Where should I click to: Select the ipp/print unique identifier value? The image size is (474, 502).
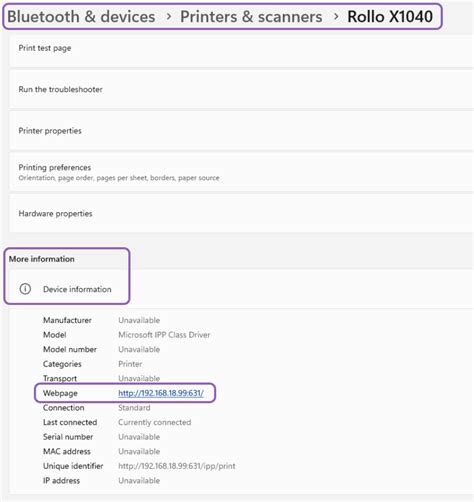(x=177, y=466)
